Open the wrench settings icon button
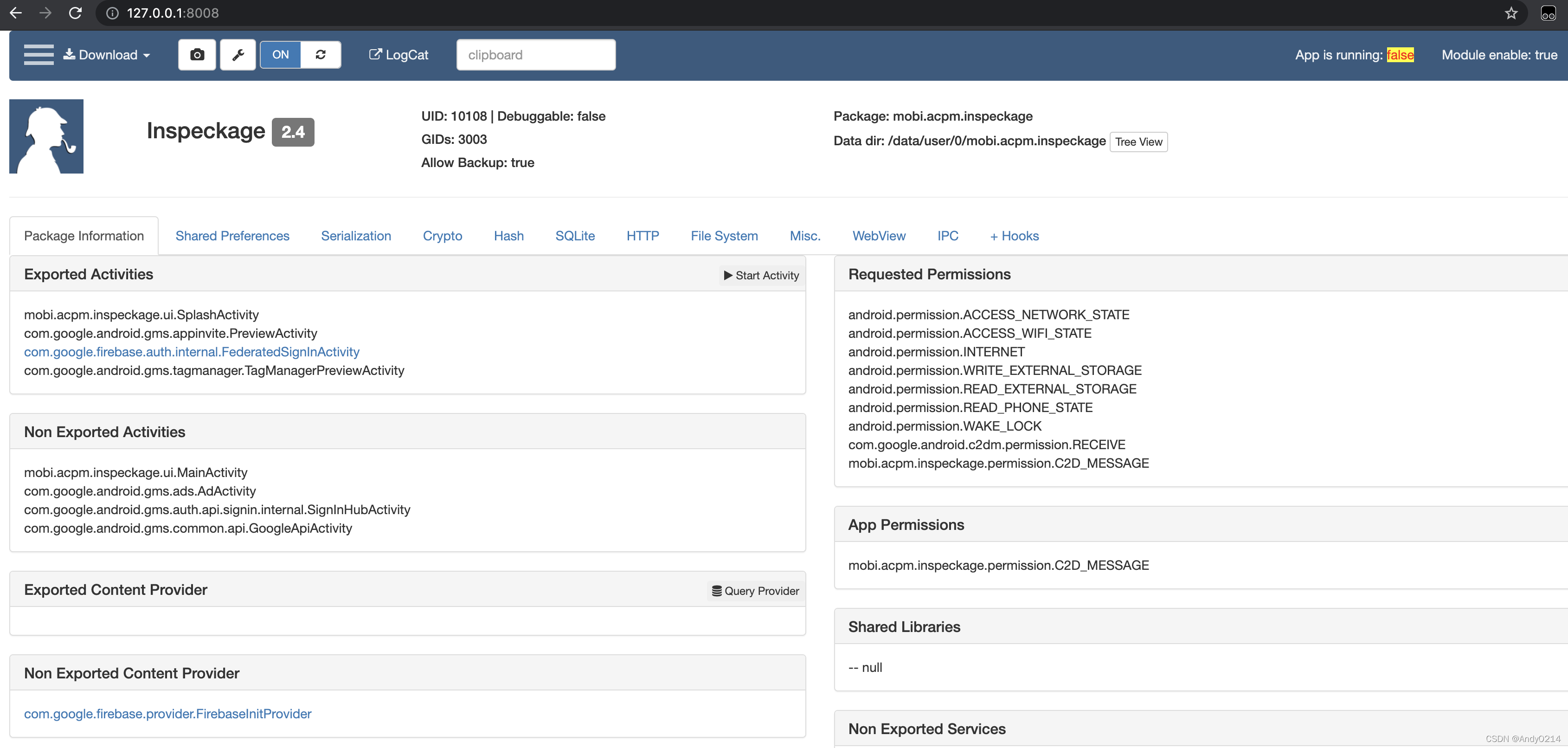This screenshot has height=748, width=1568. [238, 55]
